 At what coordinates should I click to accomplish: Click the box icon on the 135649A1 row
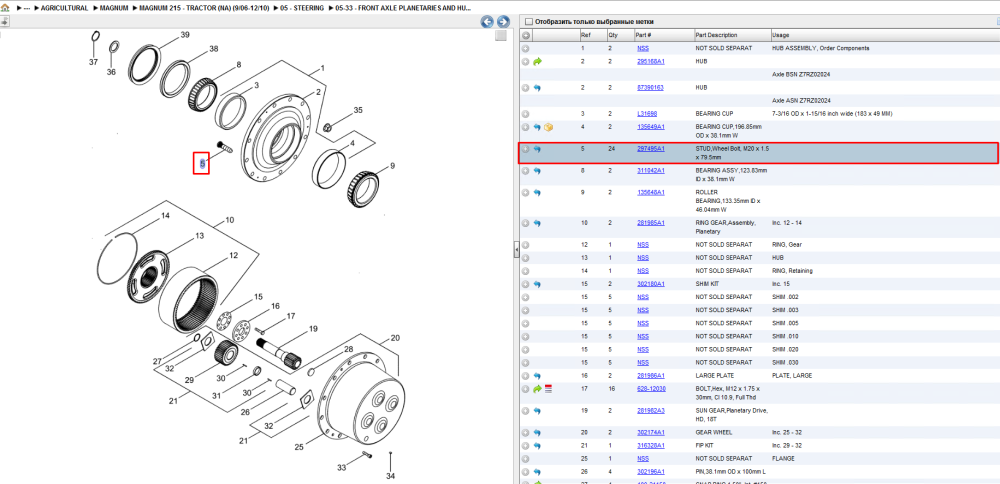(548, 127)
